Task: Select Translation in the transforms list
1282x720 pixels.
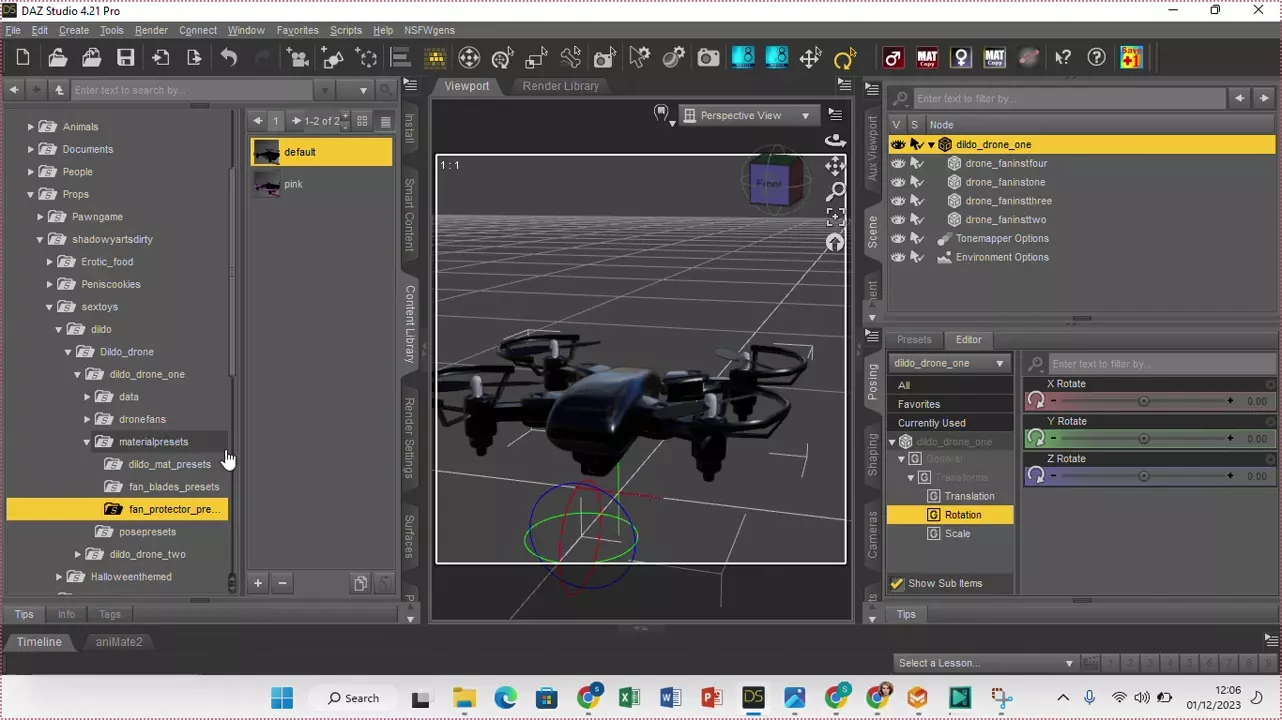Action: [969, 496]
